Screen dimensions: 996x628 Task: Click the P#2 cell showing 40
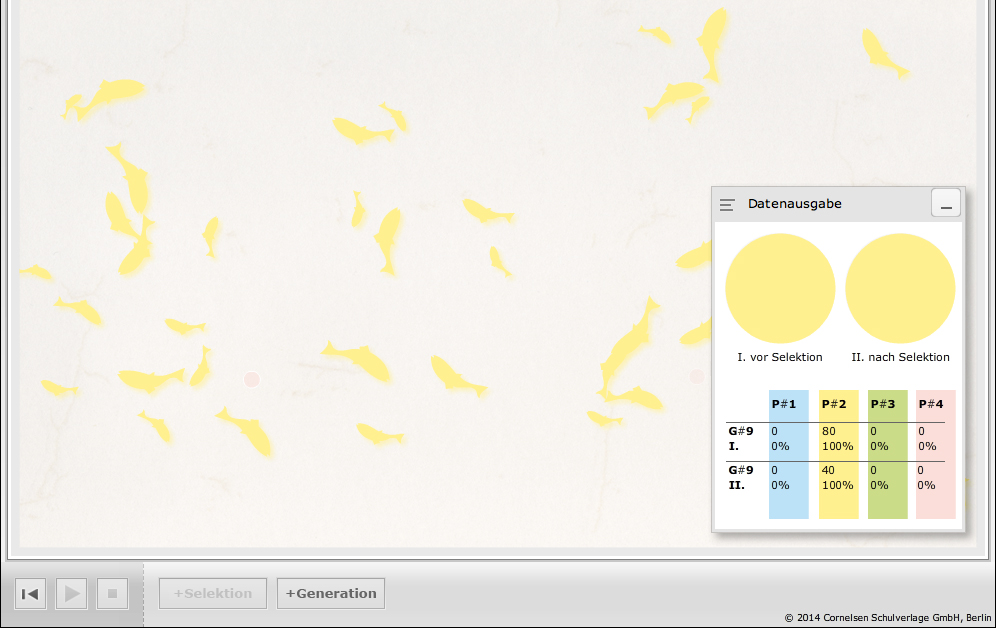[x=829, y=470]
